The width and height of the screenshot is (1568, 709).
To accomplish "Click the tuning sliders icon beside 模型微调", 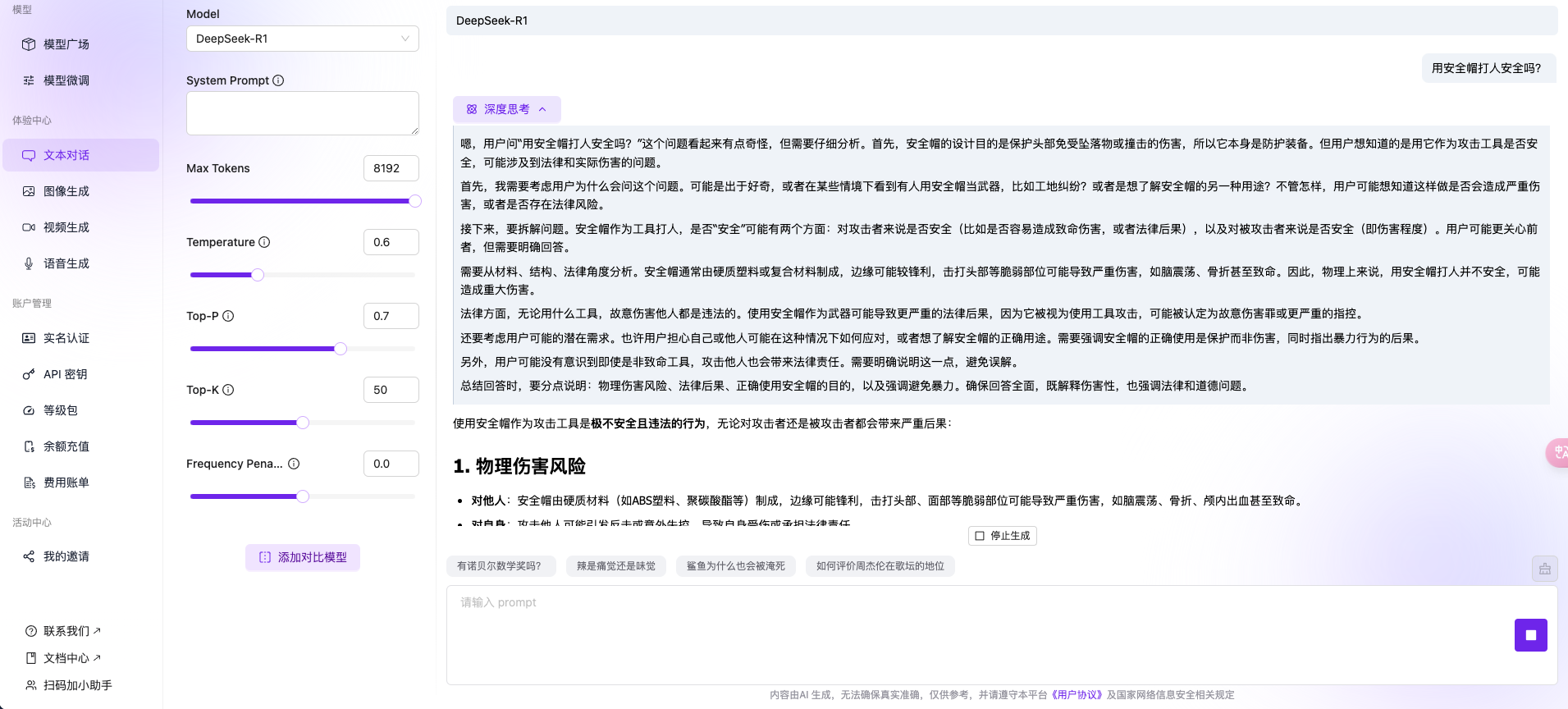I will [x=29, y=80].
